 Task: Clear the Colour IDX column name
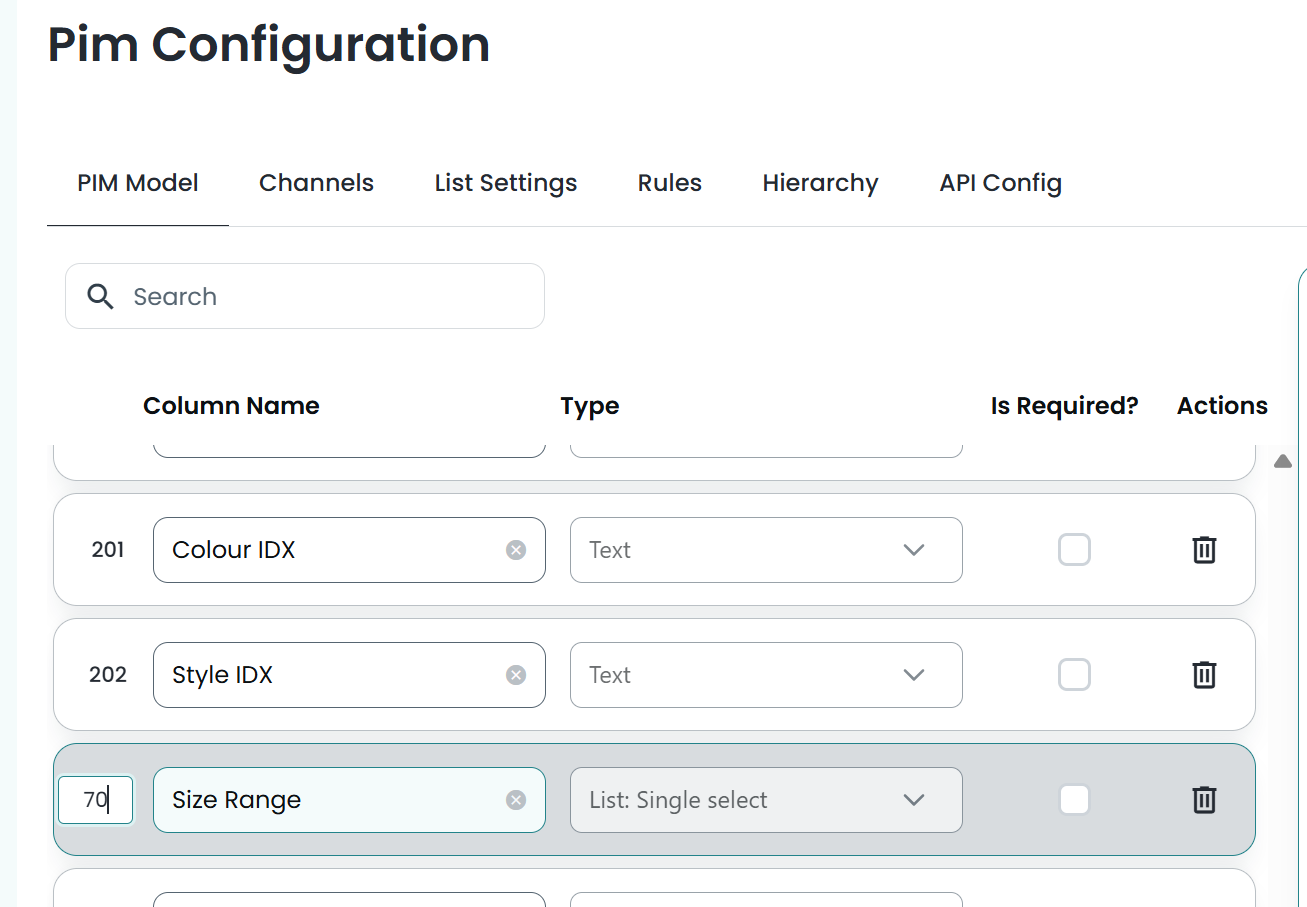click(516, 550)
